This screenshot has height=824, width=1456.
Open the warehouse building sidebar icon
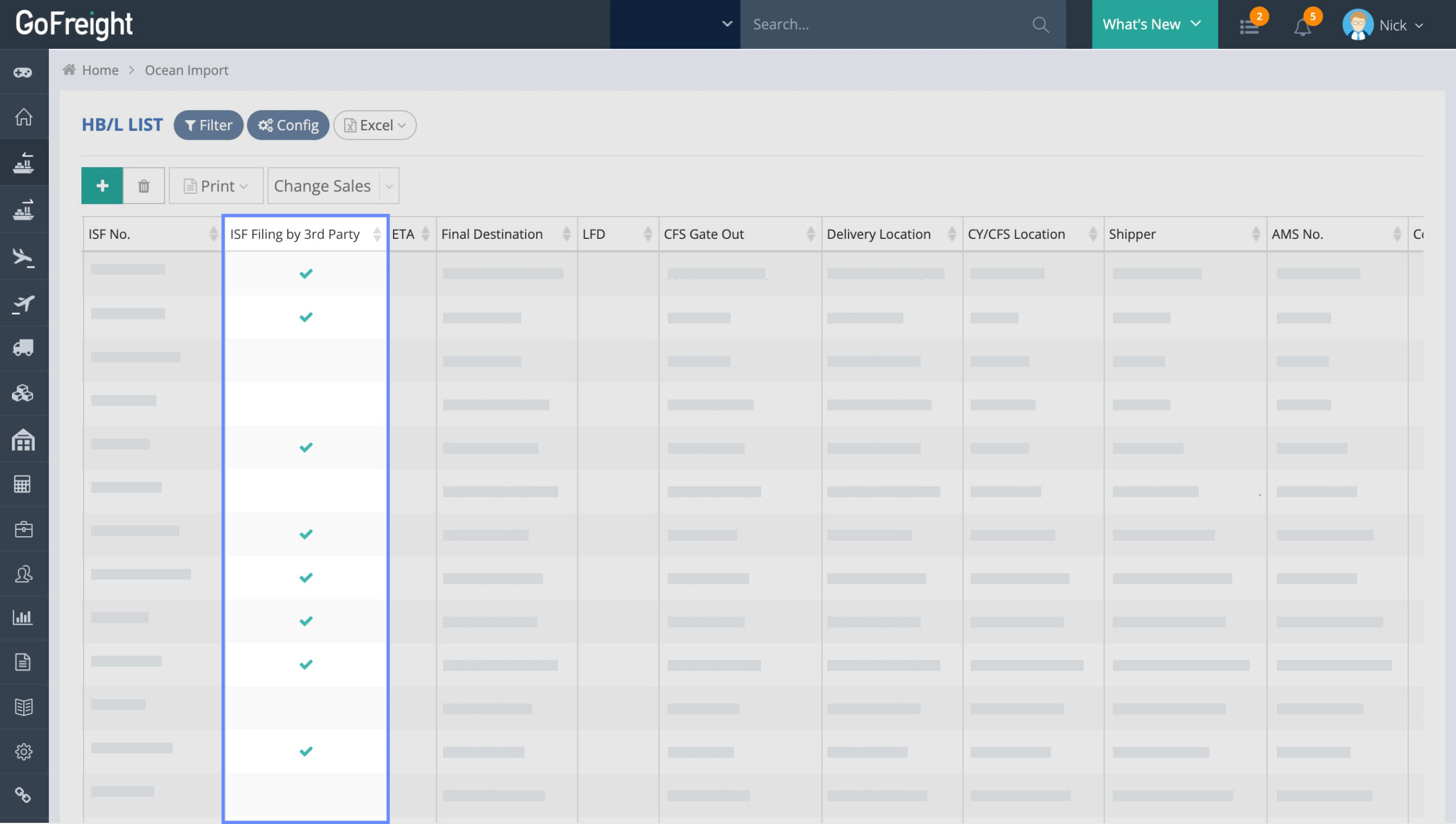click(23, 440)
